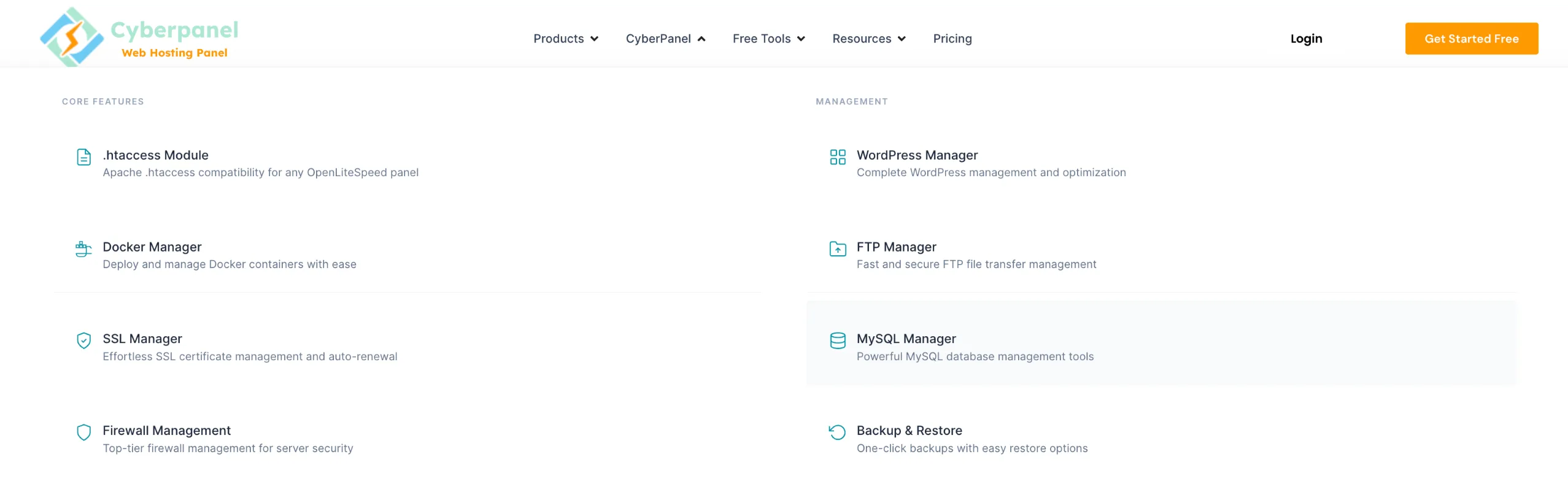Open the Firewall Management link
The width and height of the screenshot is (1568, 481).
pyautogui.click(x=166, y=431)
